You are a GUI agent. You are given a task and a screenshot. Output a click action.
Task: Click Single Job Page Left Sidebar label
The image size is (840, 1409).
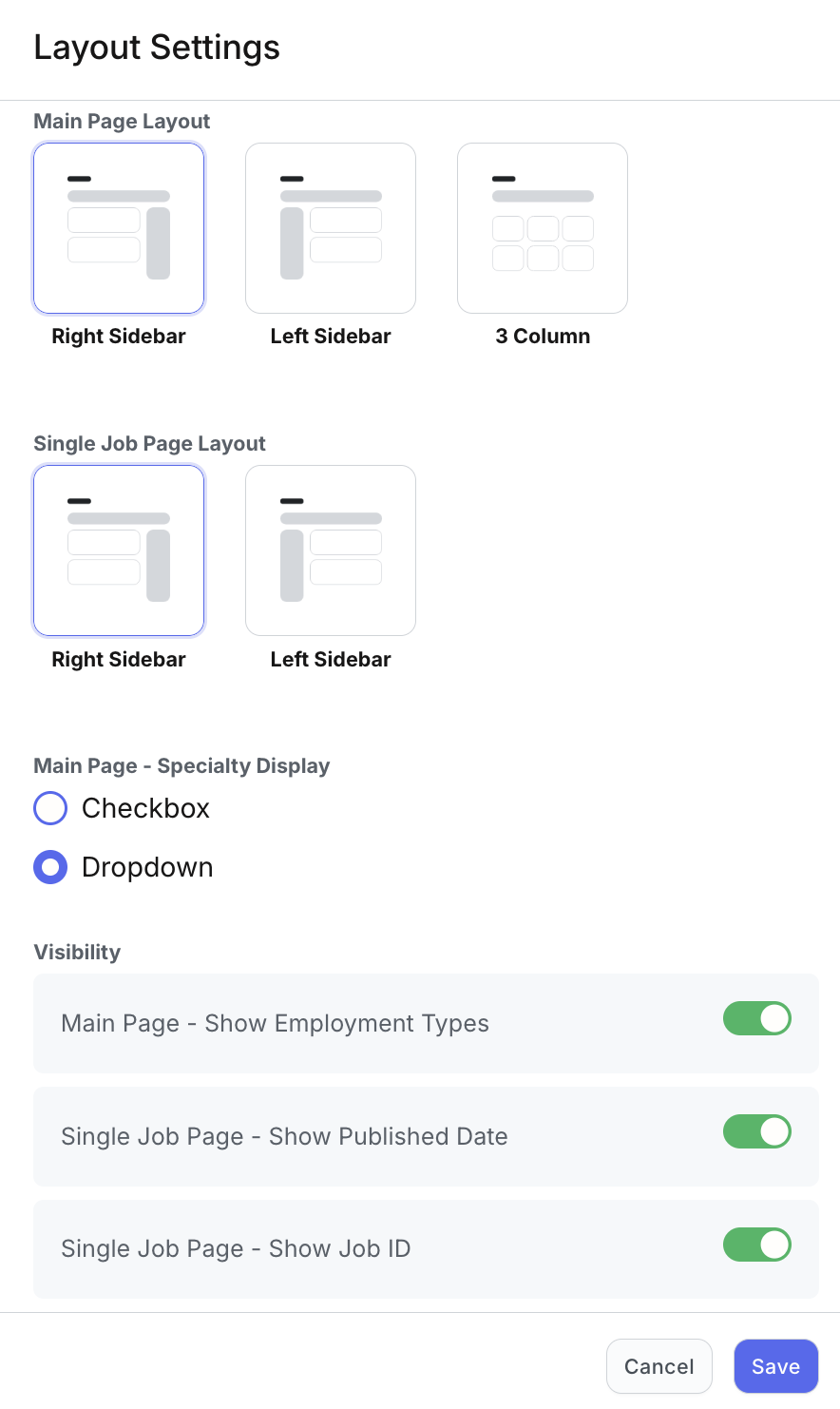(x=331, y=660)
